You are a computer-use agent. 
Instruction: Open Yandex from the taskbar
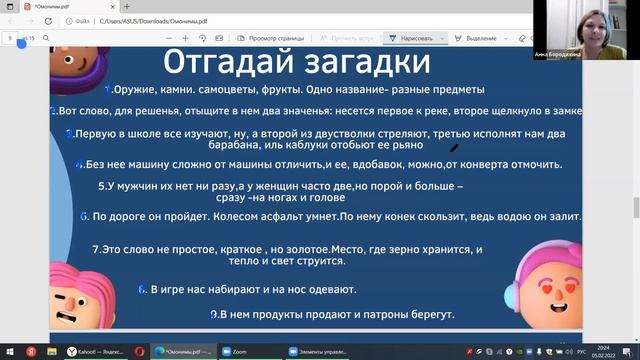[31, 351]
